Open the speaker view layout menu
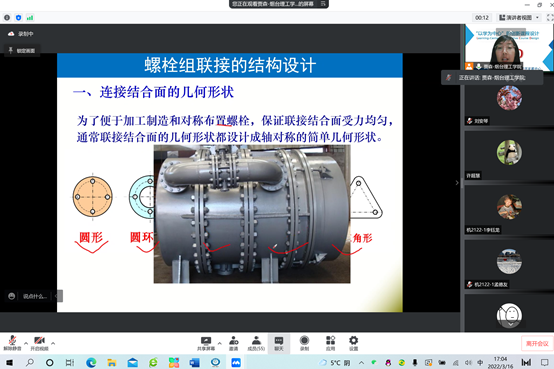Viewport: 554px width, 369px height. [x=519, y=17]
